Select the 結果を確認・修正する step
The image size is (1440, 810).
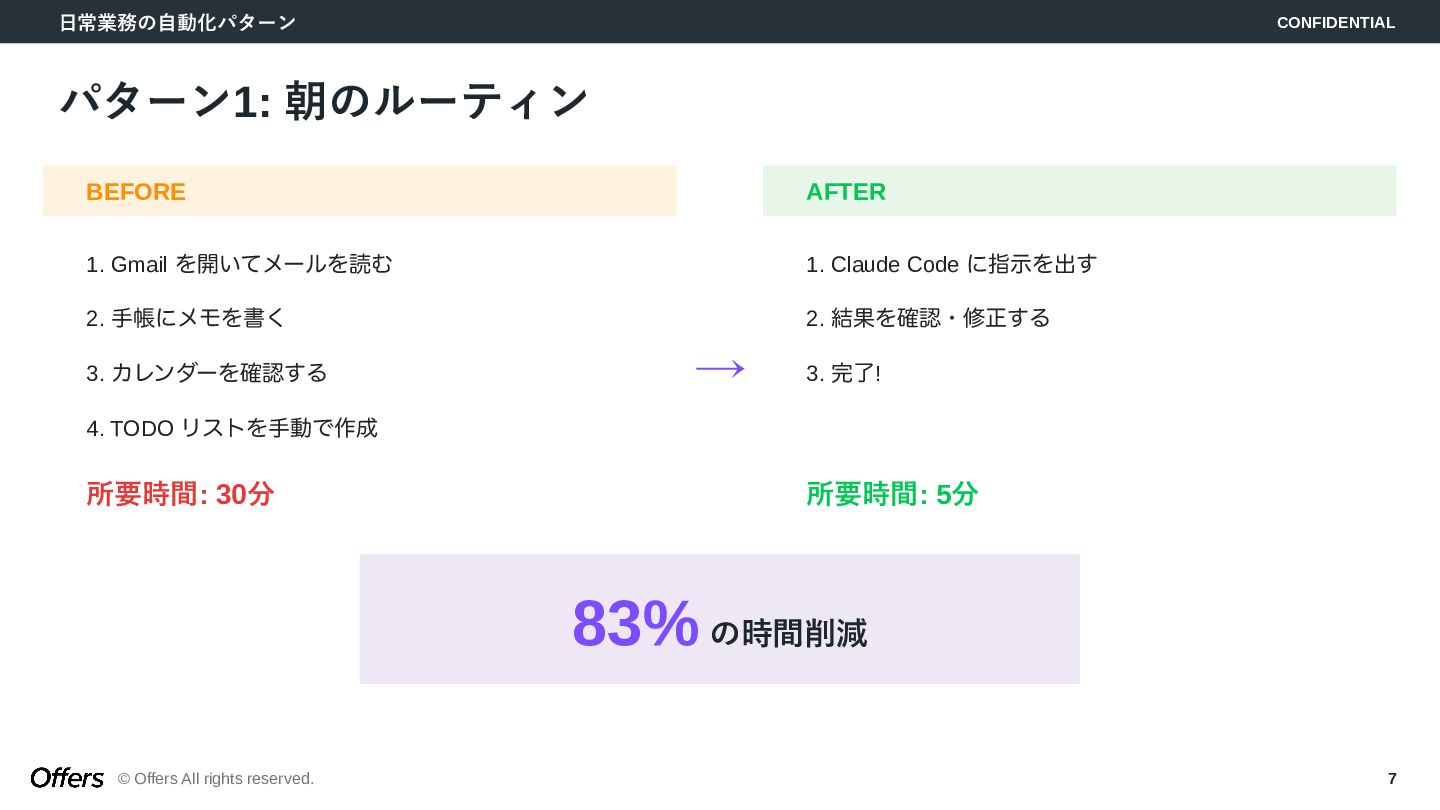(928, 318)
